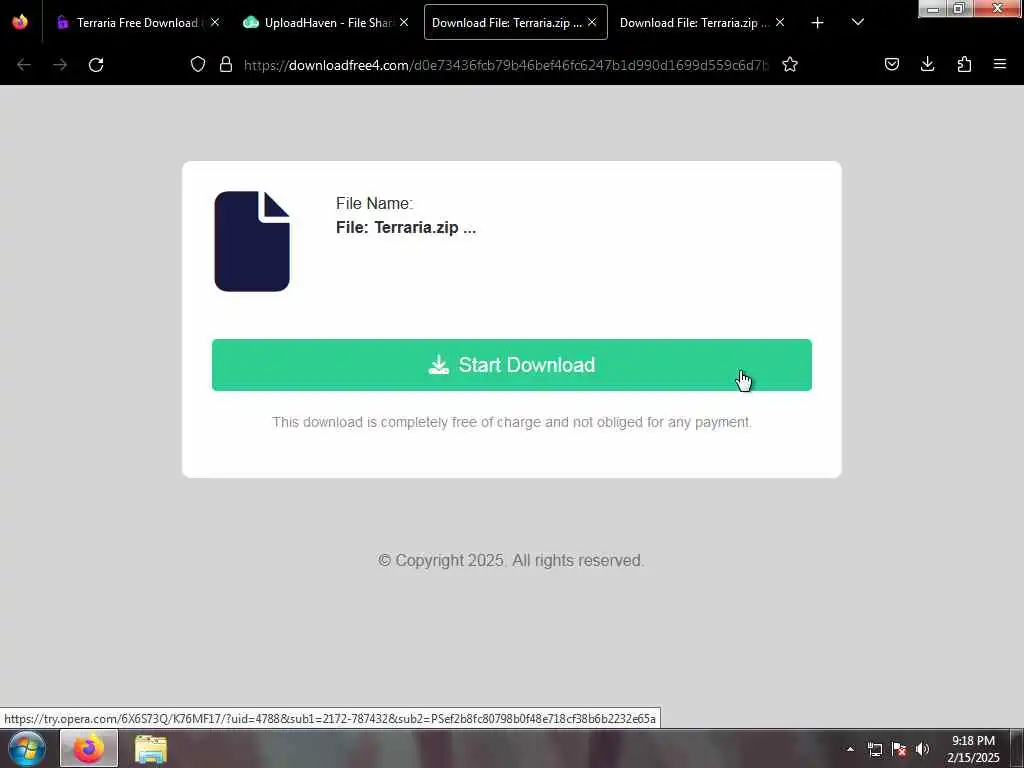1024x768 pixels.
Task: Click the Start Download button
Action: pos(511,365)
